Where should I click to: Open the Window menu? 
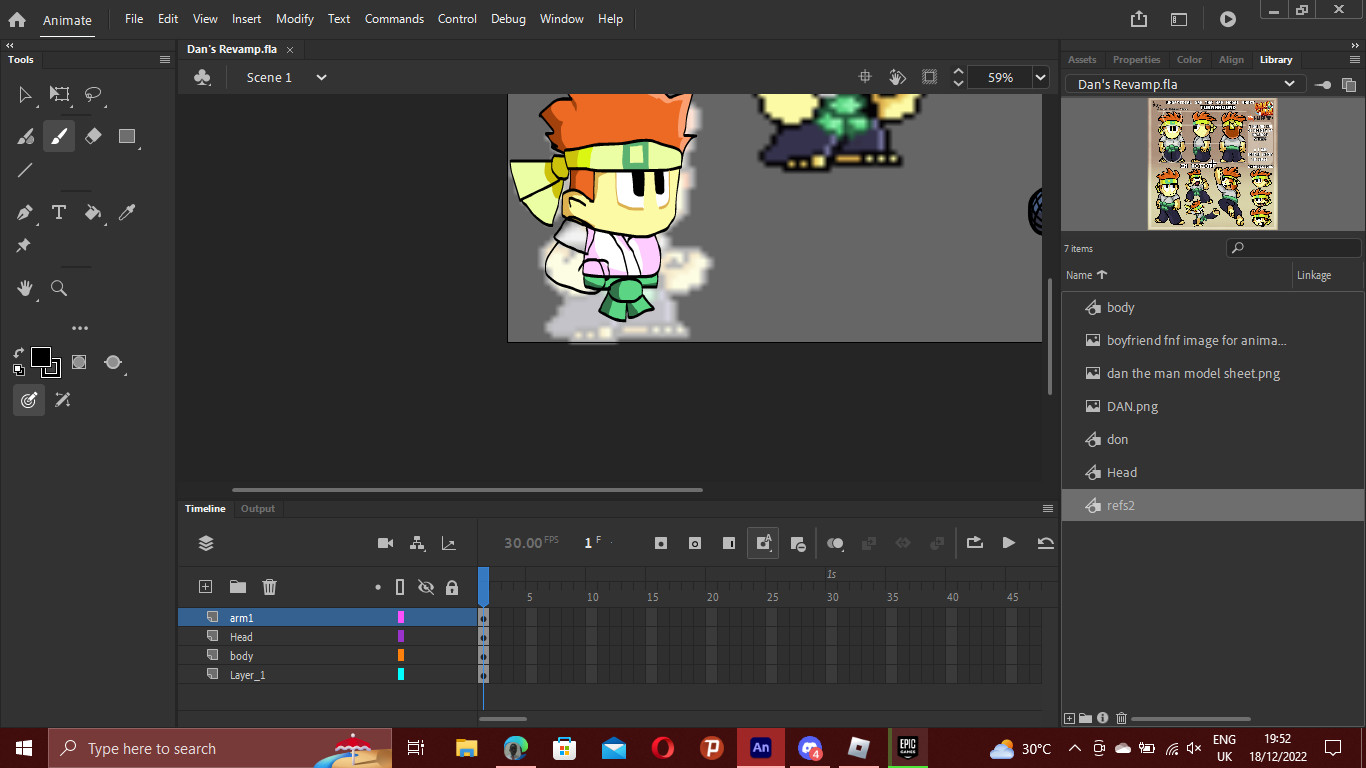562,19
